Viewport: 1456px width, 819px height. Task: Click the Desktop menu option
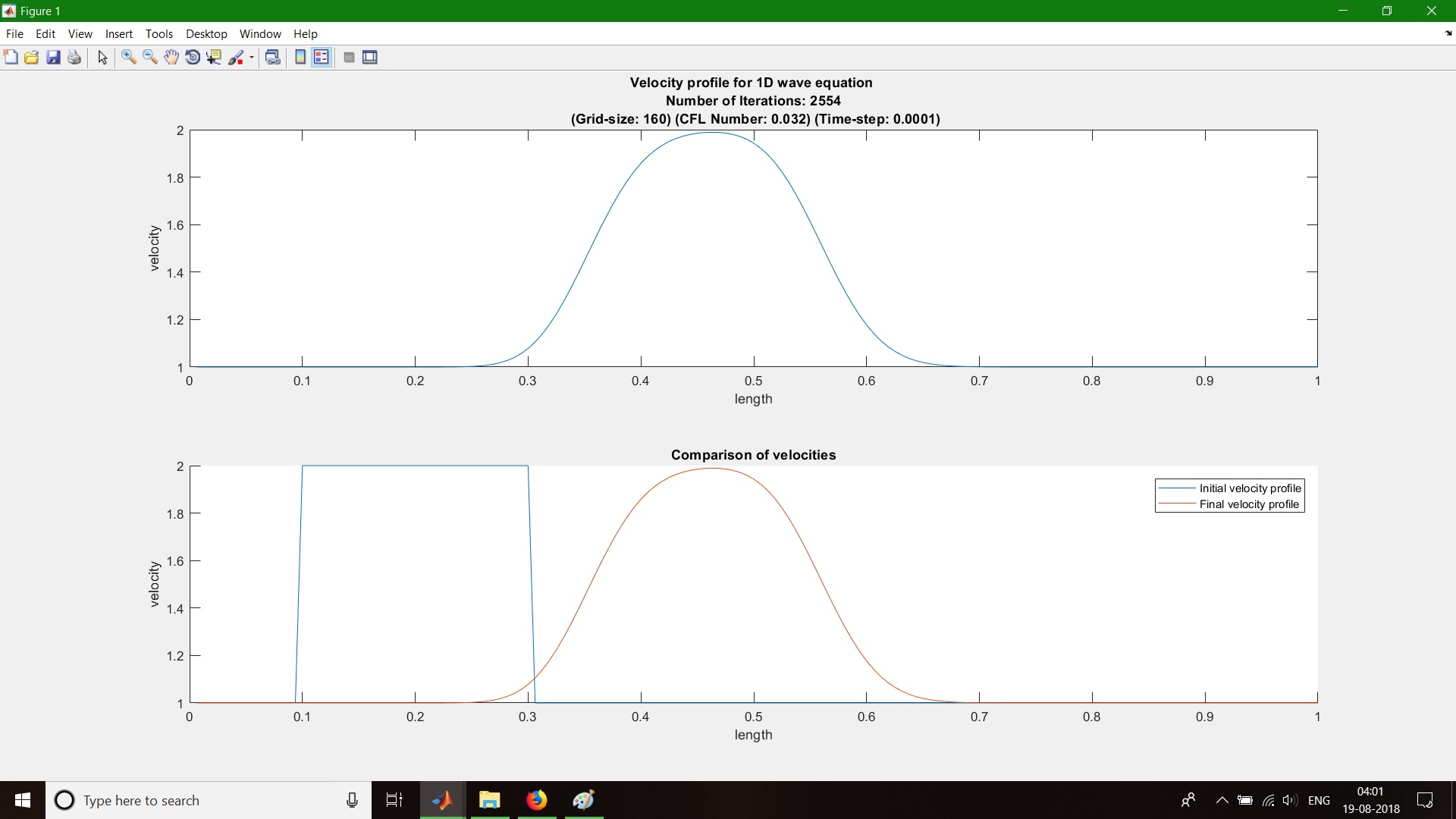click(204, 33)
